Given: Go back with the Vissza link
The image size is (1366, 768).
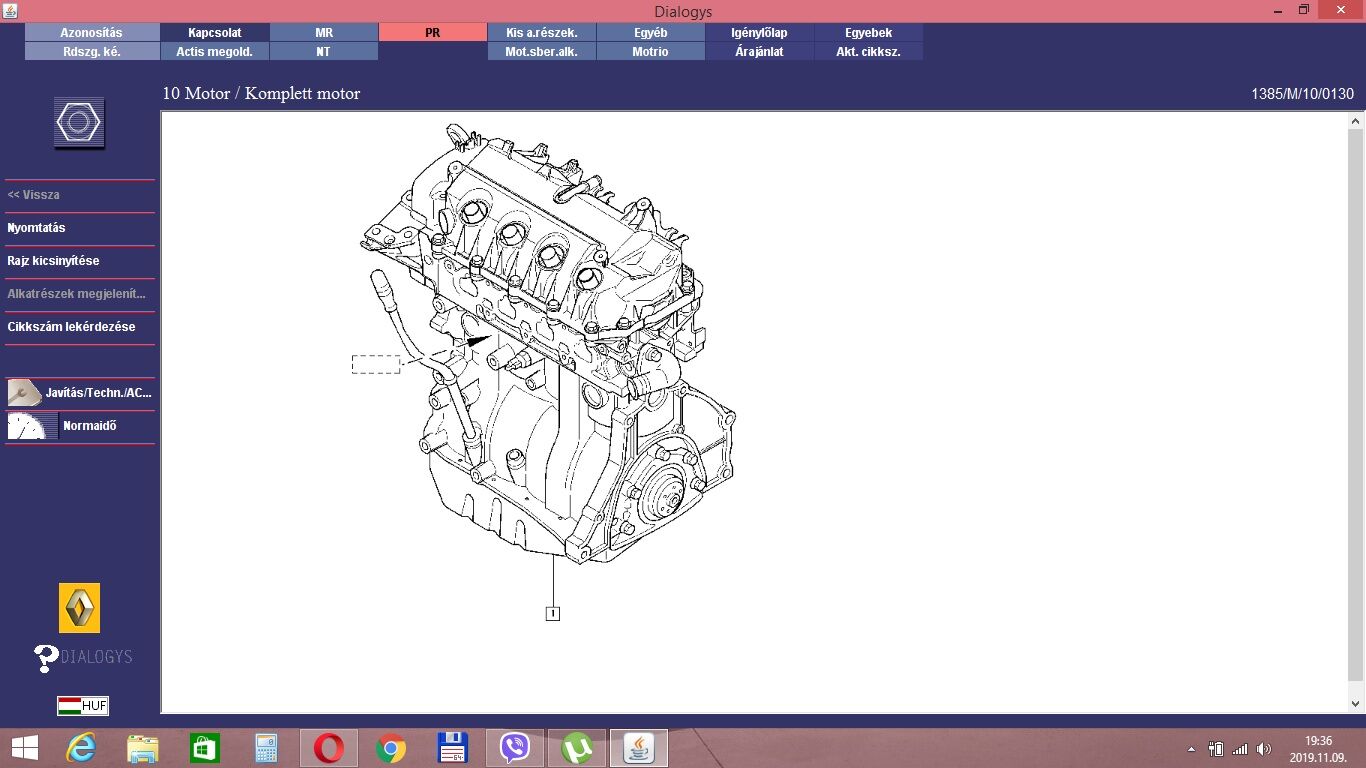Looking at the screenshot, I should [34, 195].
